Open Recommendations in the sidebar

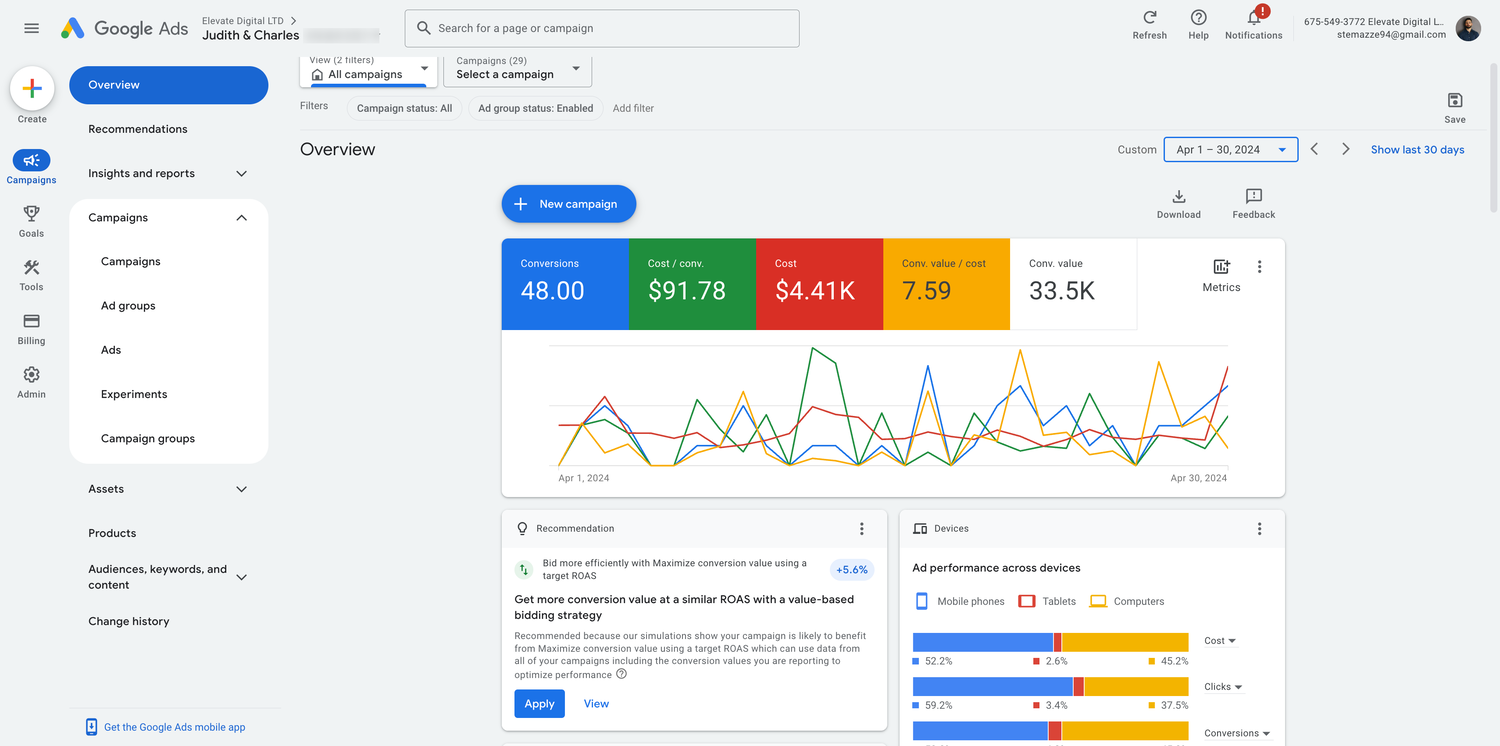(138, 129)
